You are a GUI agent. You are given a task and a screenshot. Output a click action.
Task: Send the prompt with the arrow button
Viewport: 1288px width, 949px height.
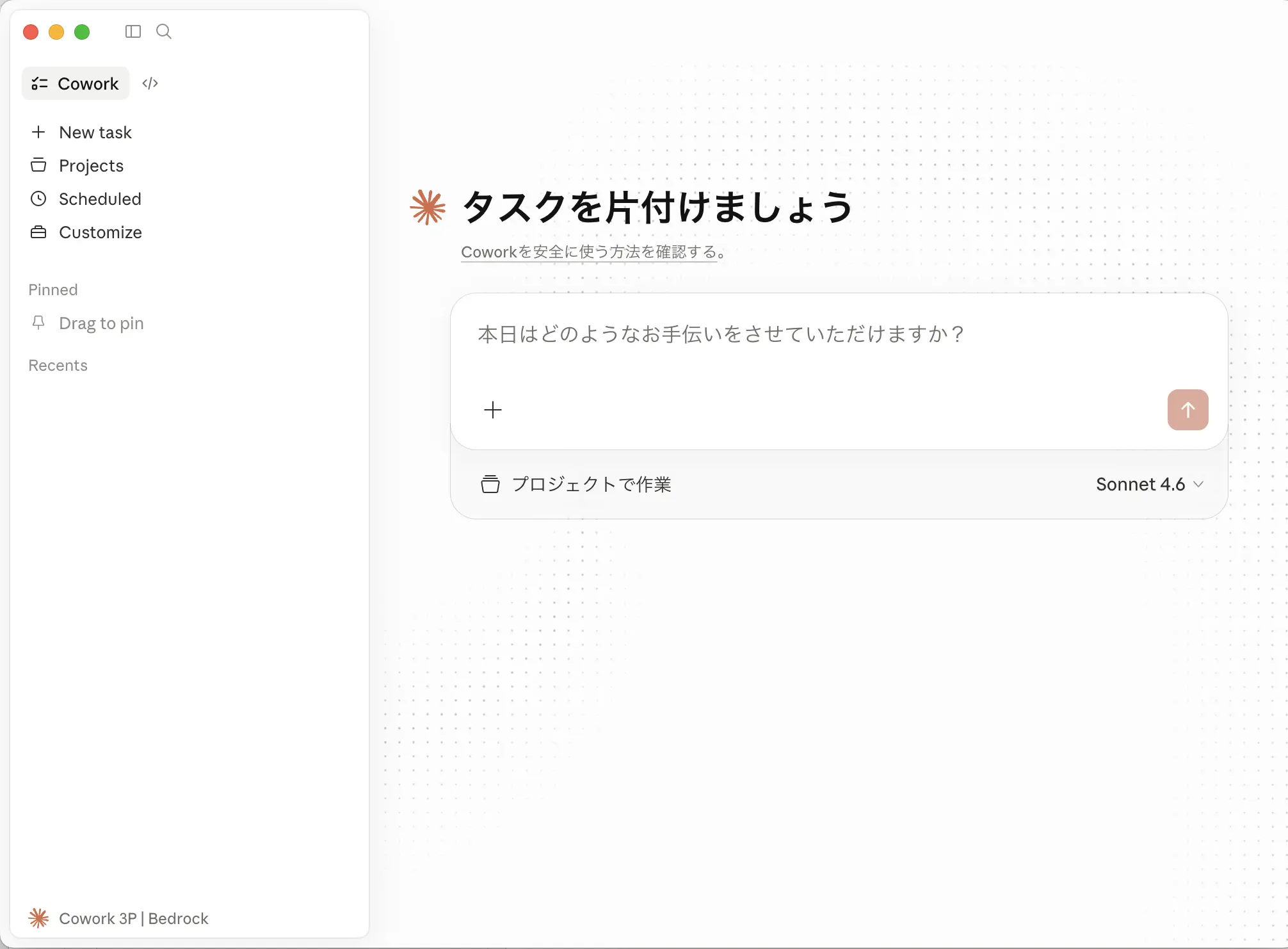tap(1187, 410)
